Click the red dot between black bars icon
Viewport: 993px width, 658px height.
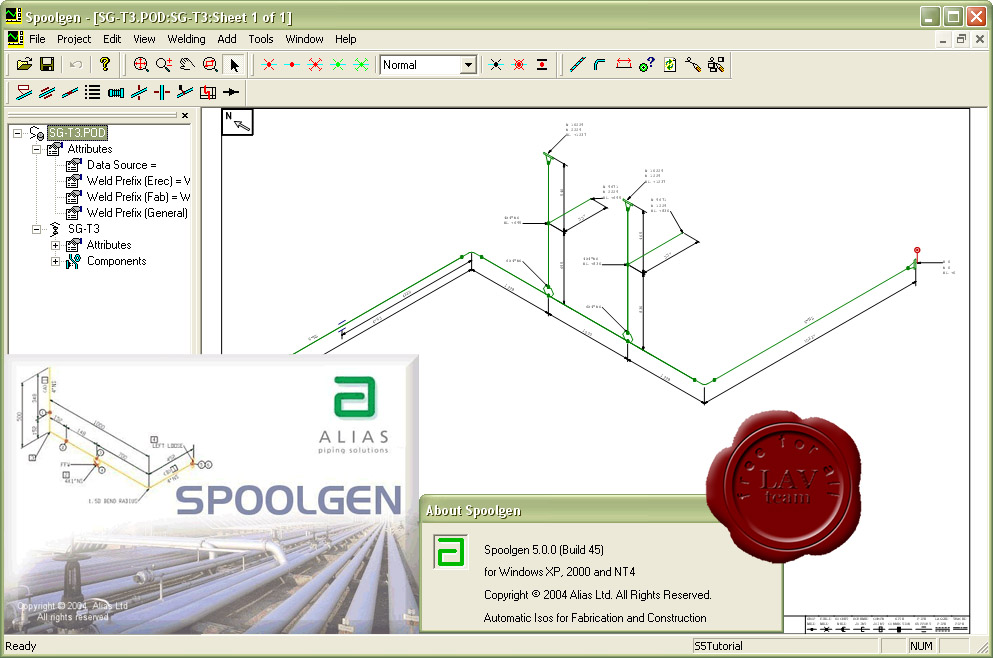tap(542, 65)
